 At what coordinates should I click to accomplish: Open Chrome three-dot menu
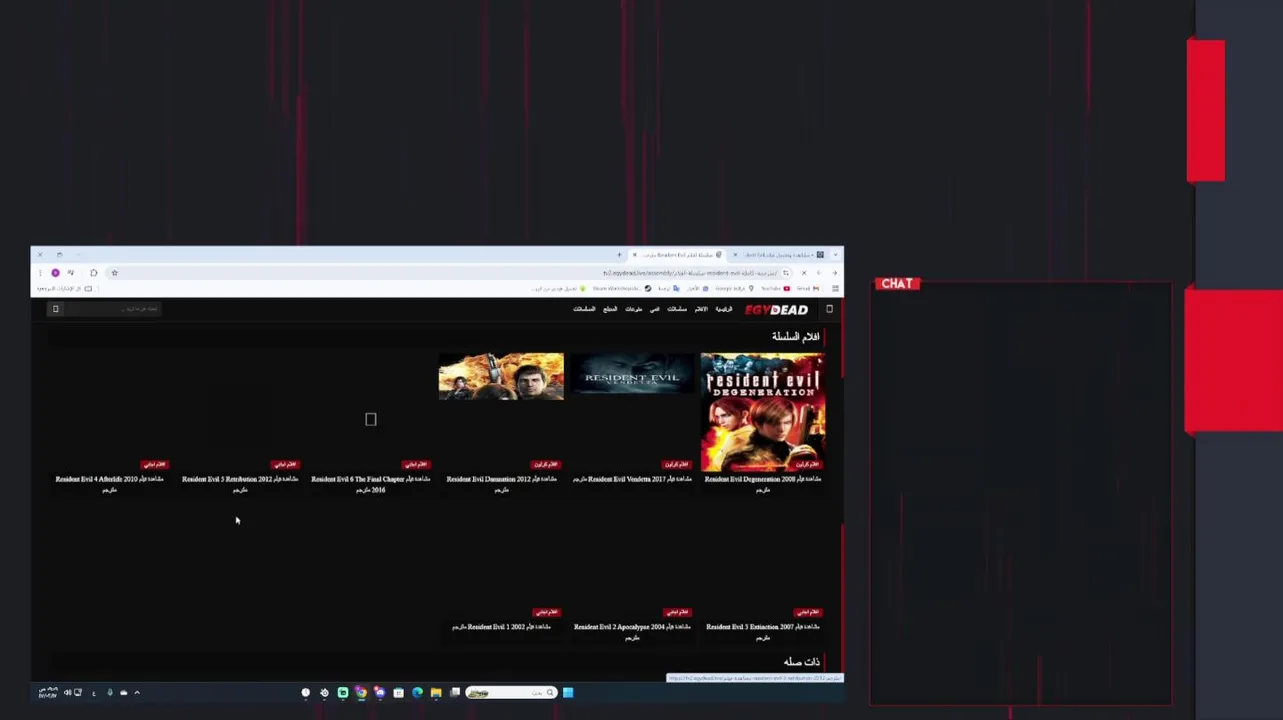click(x=40, y=273)
